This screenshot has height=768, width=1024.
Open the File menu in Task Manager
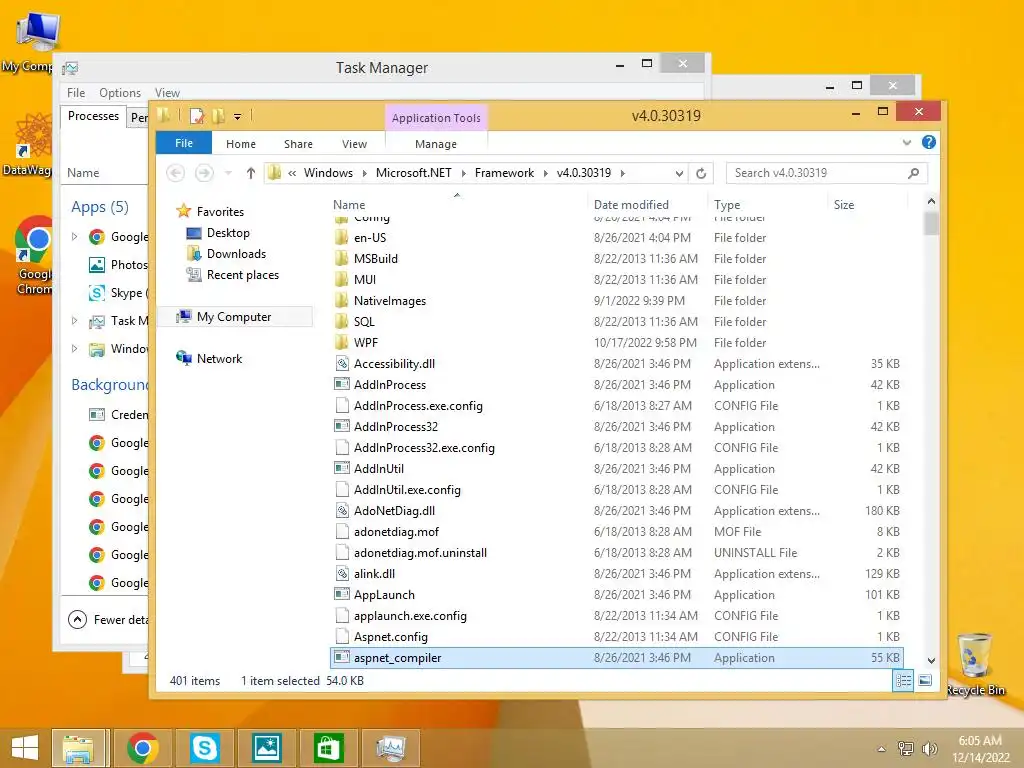76,93
